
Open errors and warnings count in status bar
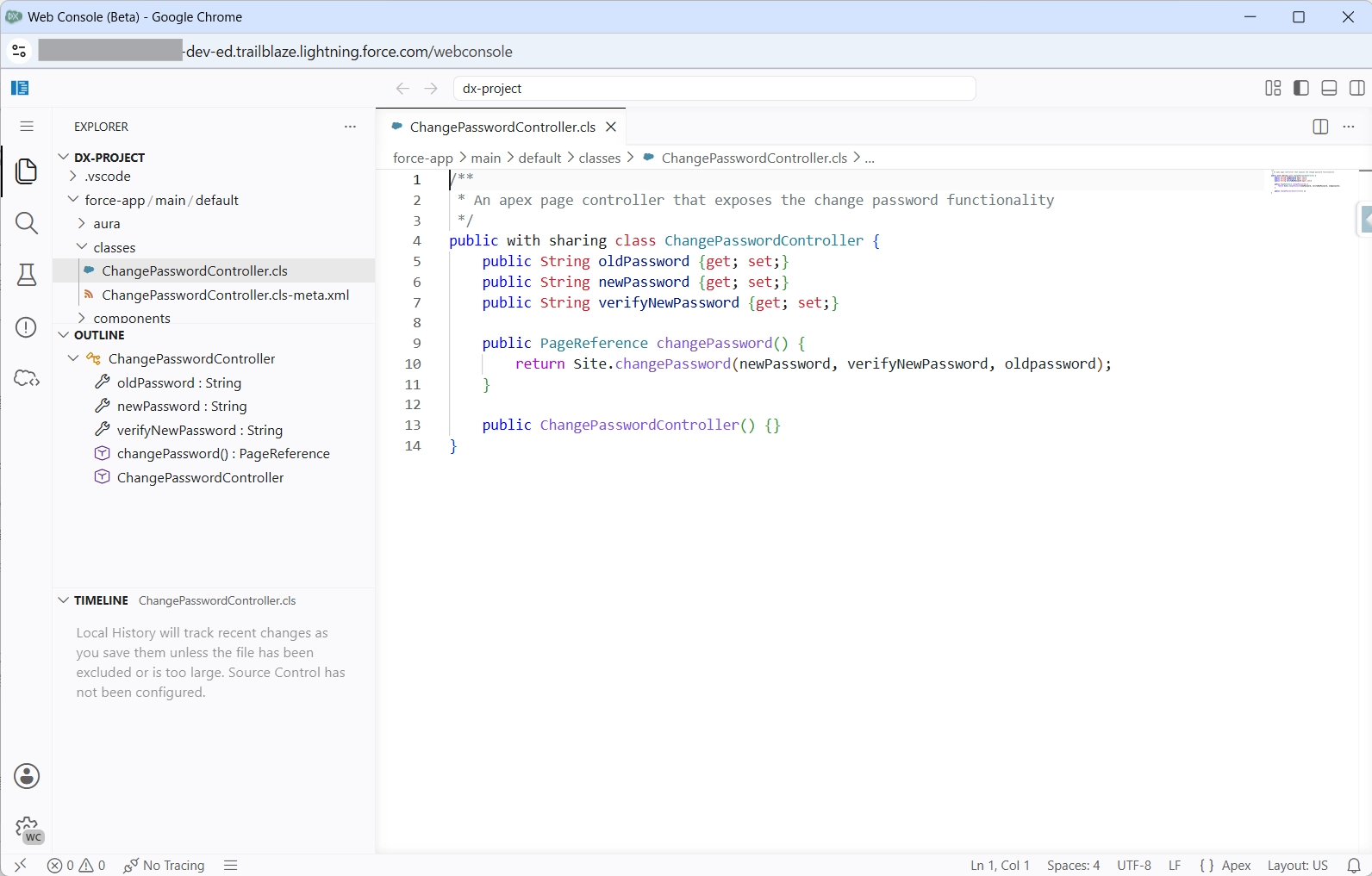click(77, 865)
